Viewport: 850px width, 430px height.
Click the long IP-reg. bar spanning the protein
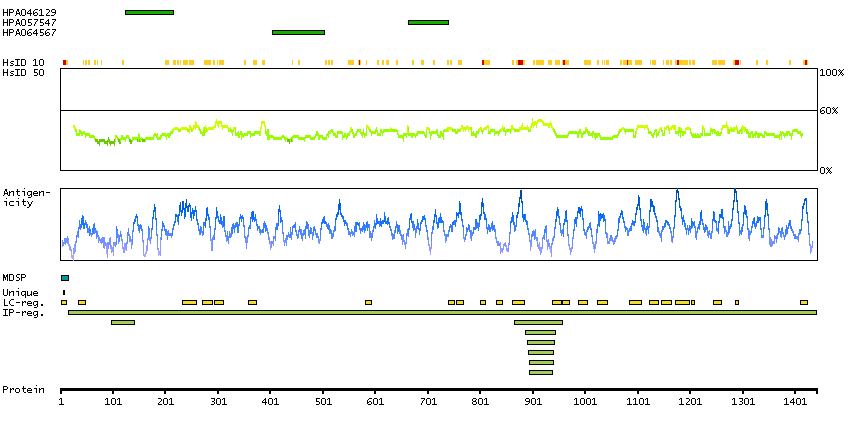point(442,312)
